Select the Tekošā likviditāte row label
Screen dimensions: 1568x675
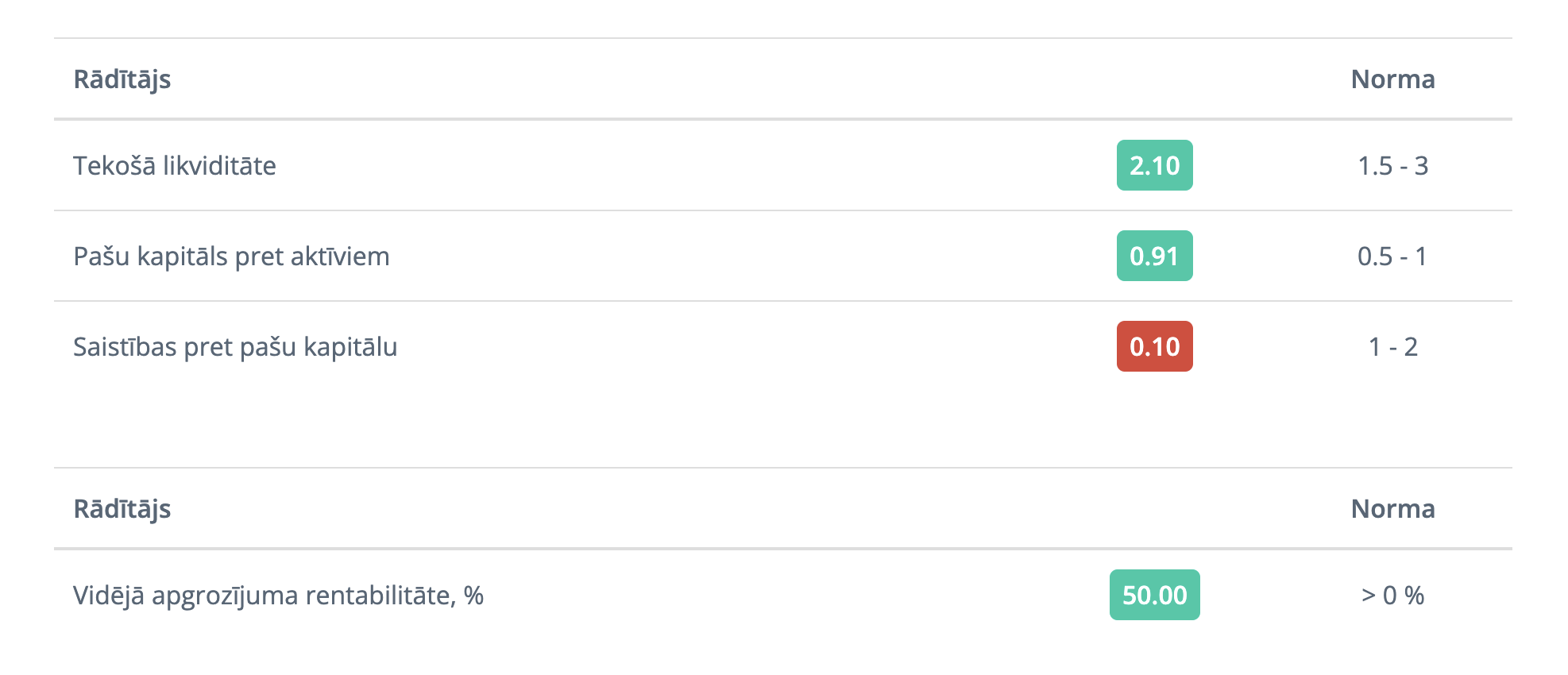pos(175,165)
